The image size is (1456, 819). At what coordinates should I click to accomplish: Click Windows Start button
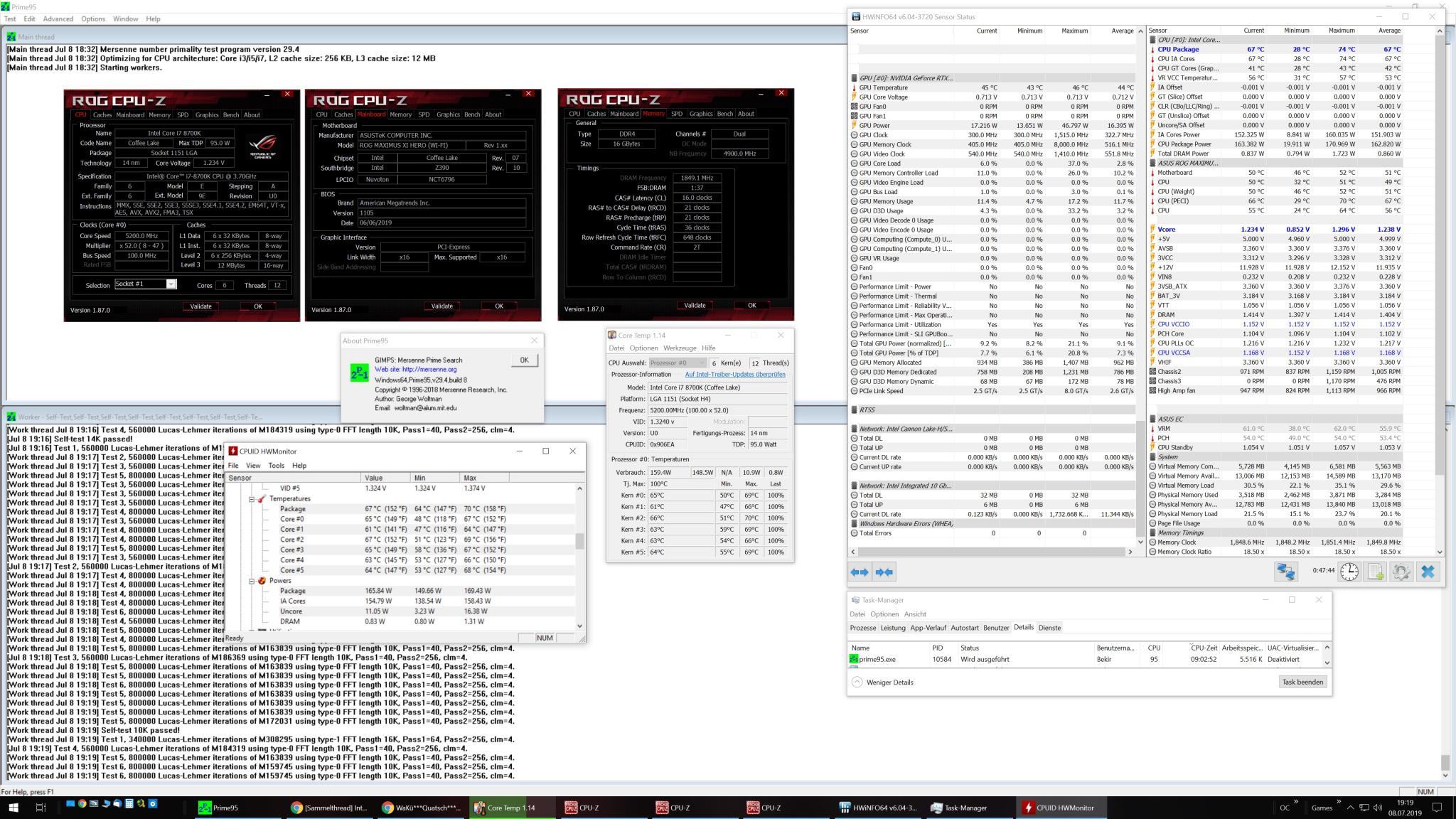(x=13, y=808)
